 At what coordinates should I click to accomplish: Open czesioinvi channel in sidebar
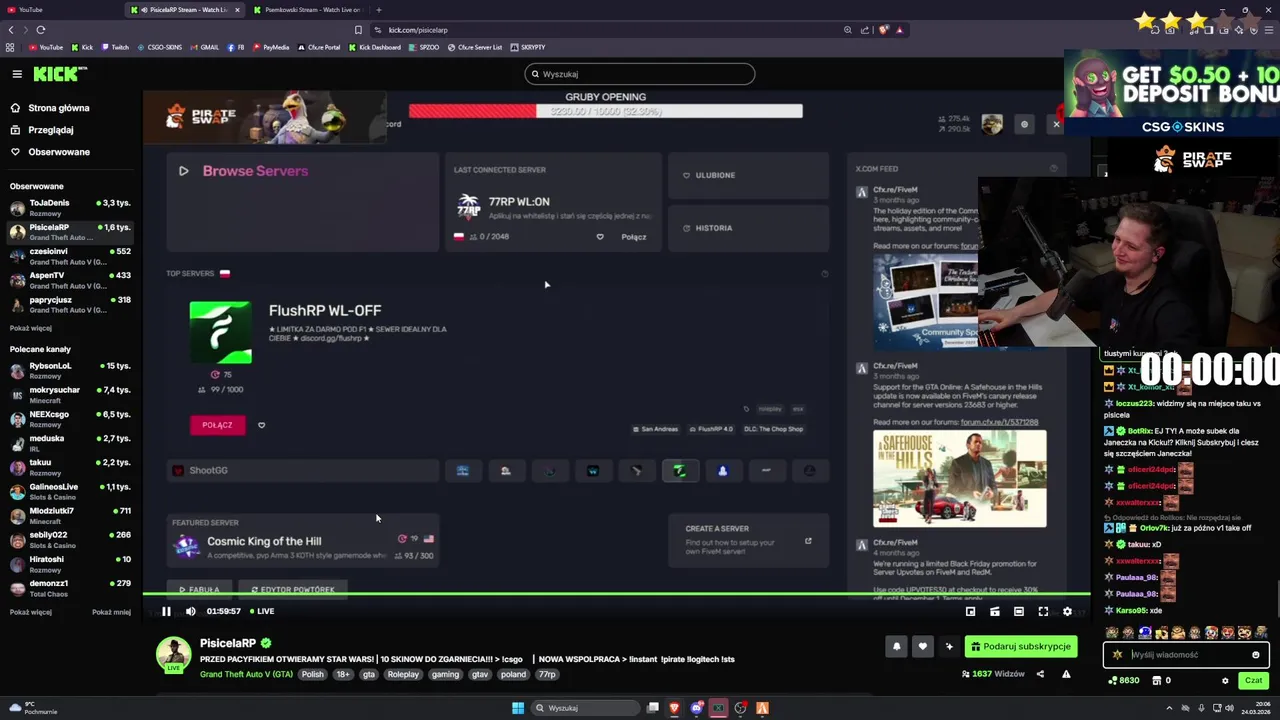tap(70, 256)
